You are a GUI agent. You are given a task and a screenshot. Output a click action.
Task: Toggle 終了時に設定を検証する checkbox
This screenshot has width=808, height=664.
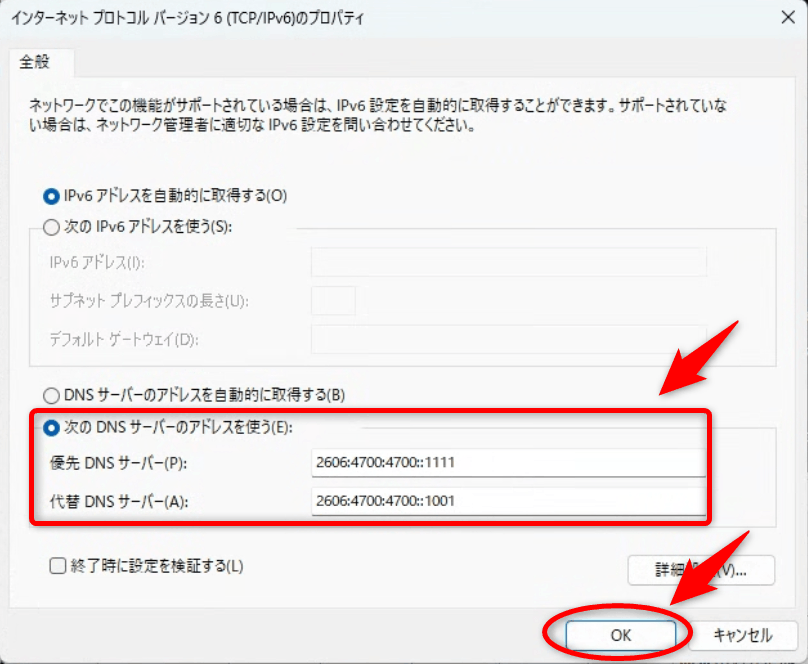click(x=58, y=566)
